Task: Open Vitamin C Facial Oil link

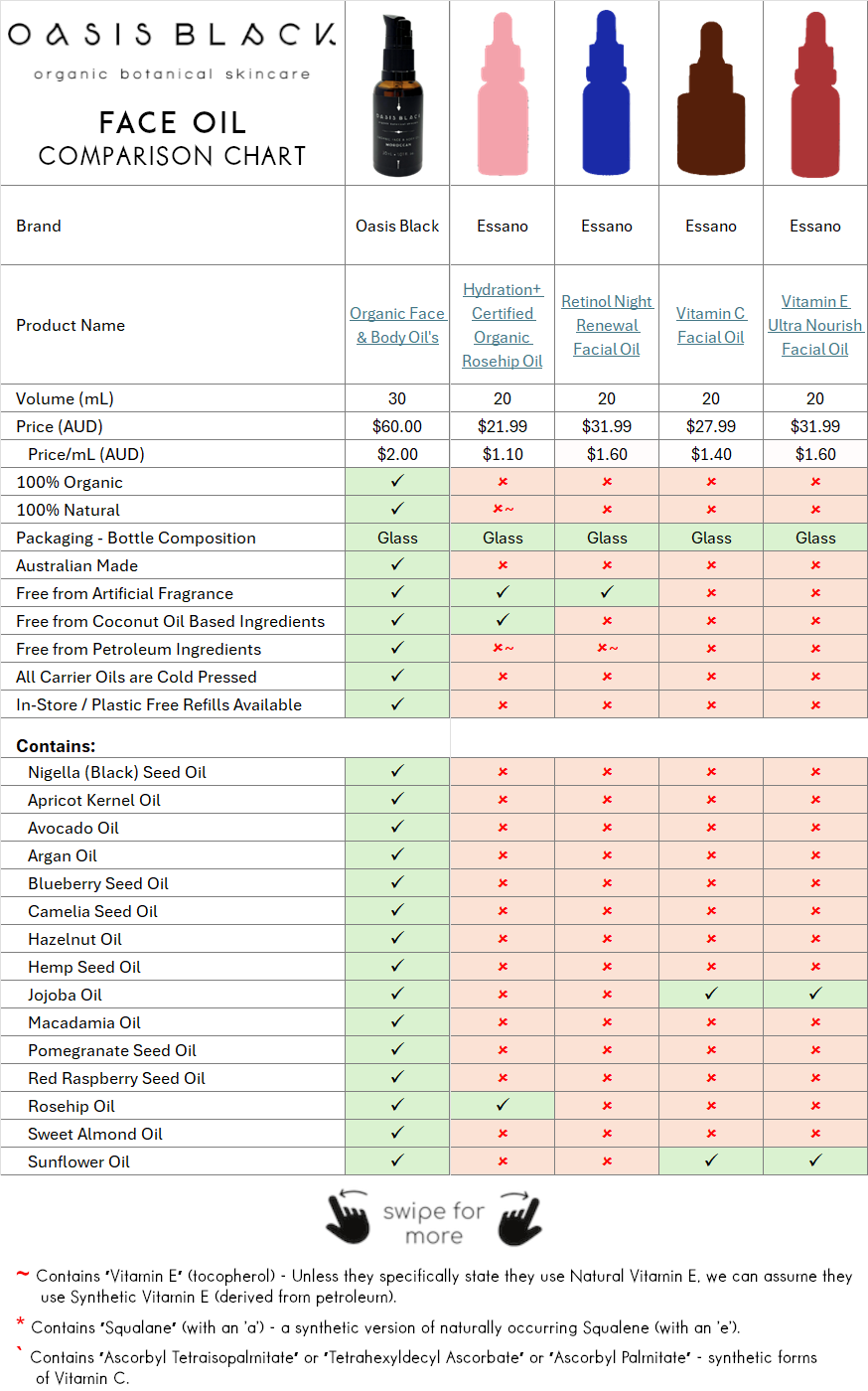Action: (711, 325)
